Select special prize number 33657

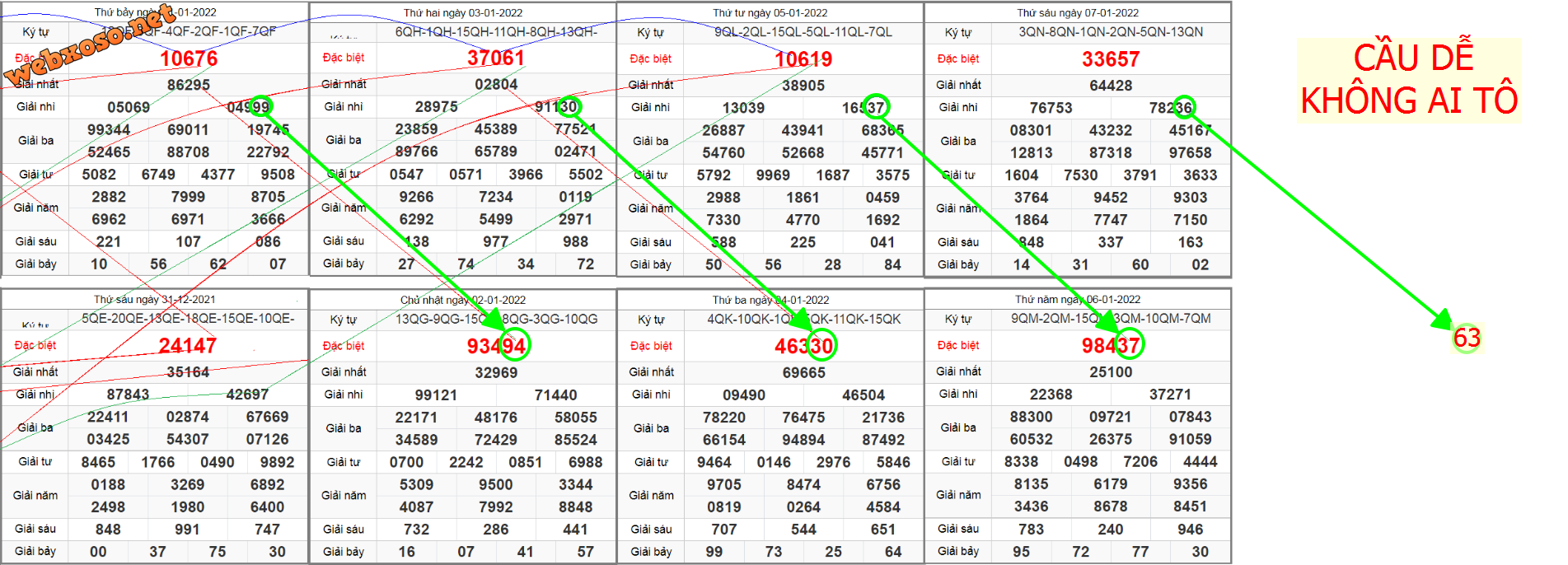point(1111,59)
